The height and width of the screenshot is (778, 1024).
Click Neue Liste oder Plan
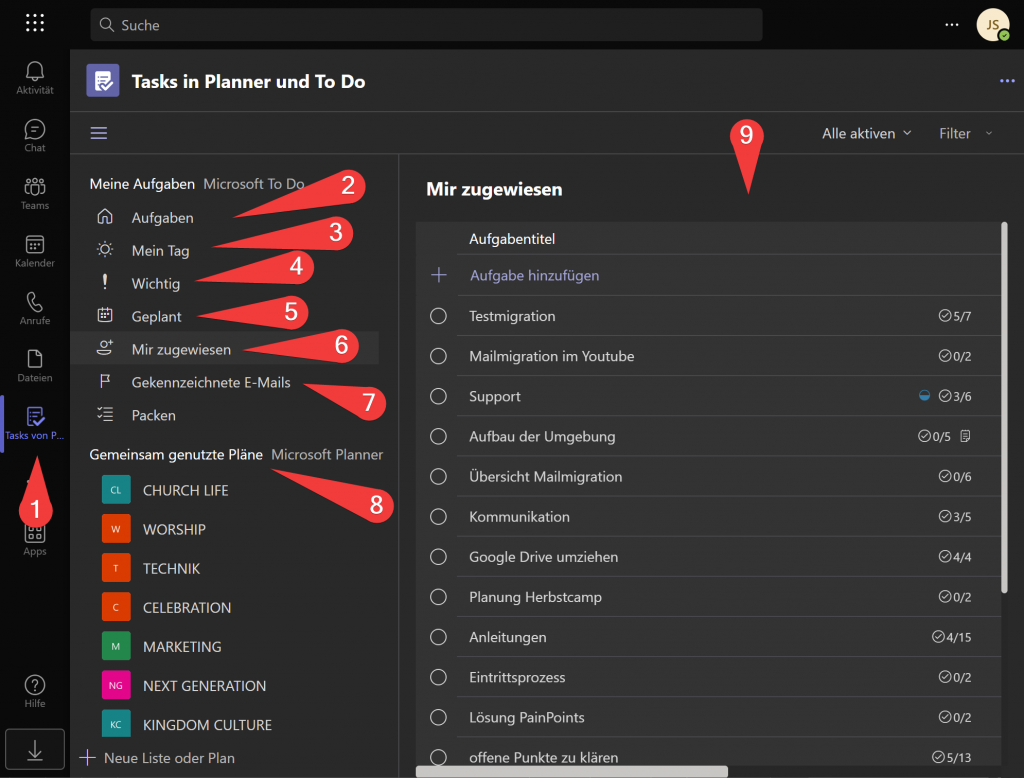click(x=168, y=758)
